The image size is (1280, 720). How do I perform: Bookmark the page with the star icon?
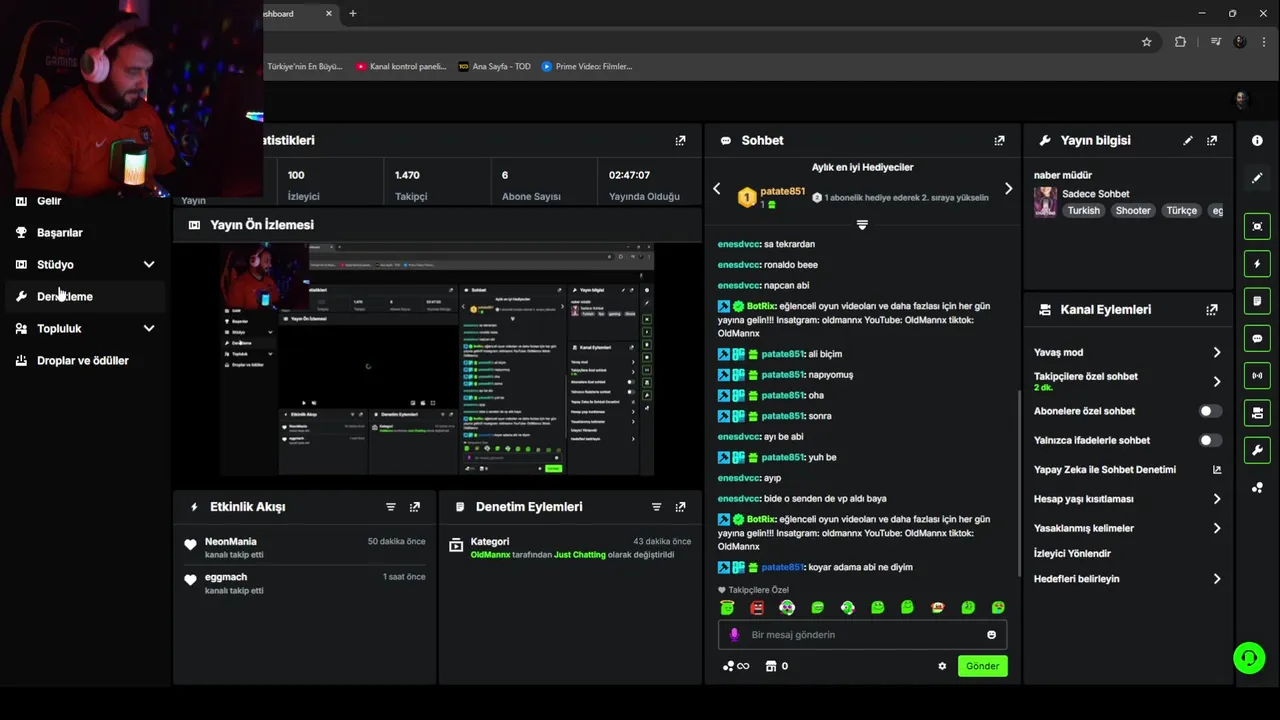[x=1147, y=42]
